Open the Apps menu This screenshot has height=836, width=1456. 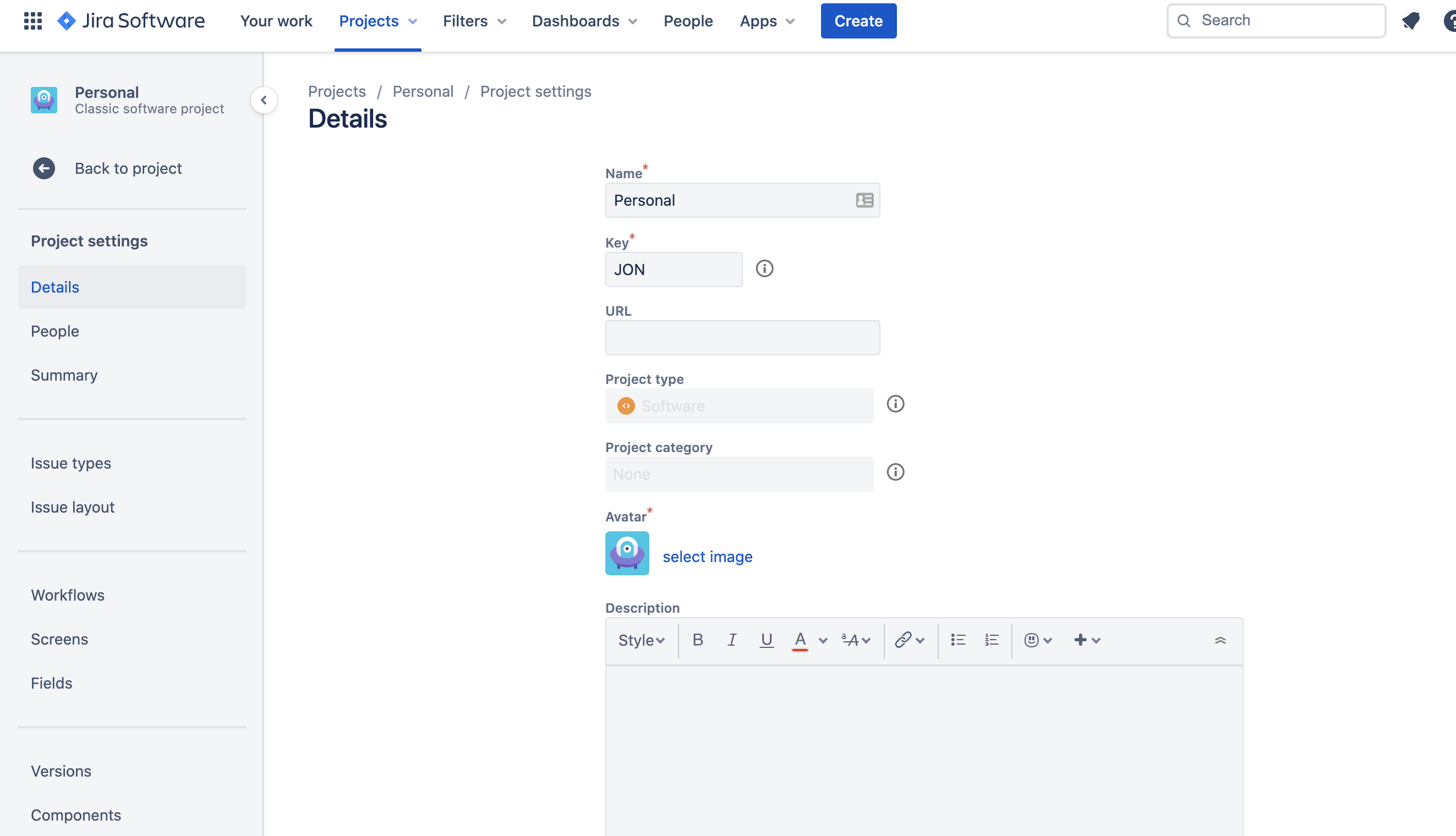[x=767, y=21]
